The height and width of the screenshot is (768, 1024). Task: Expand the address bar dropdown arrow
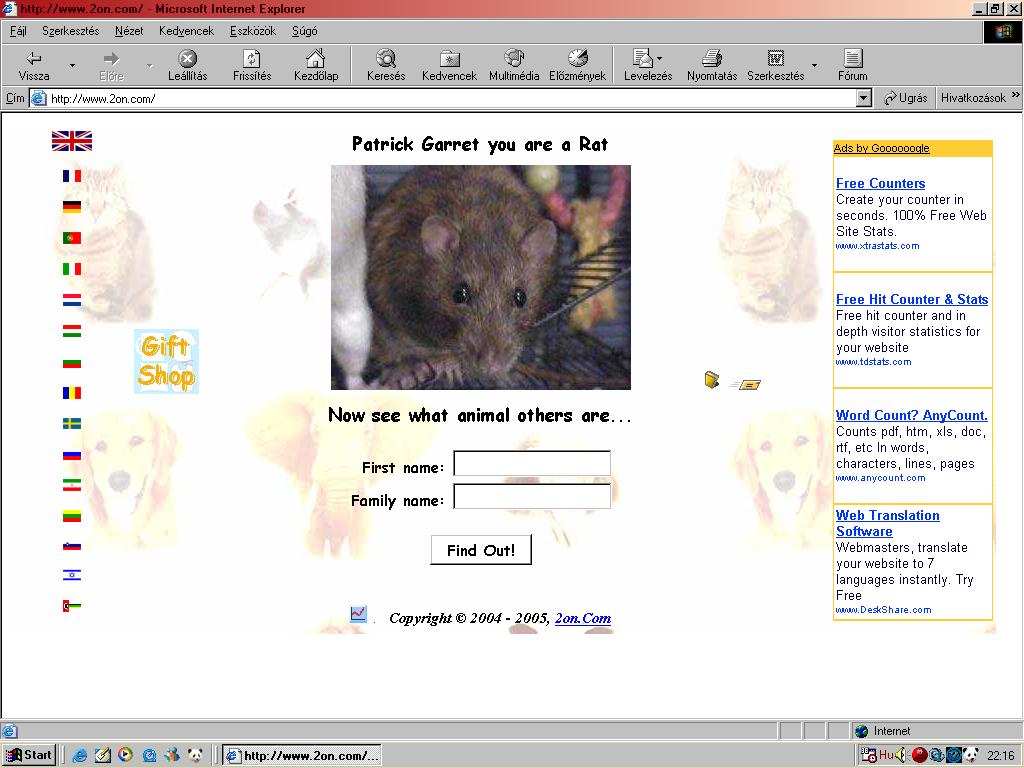tap(864, 98)
